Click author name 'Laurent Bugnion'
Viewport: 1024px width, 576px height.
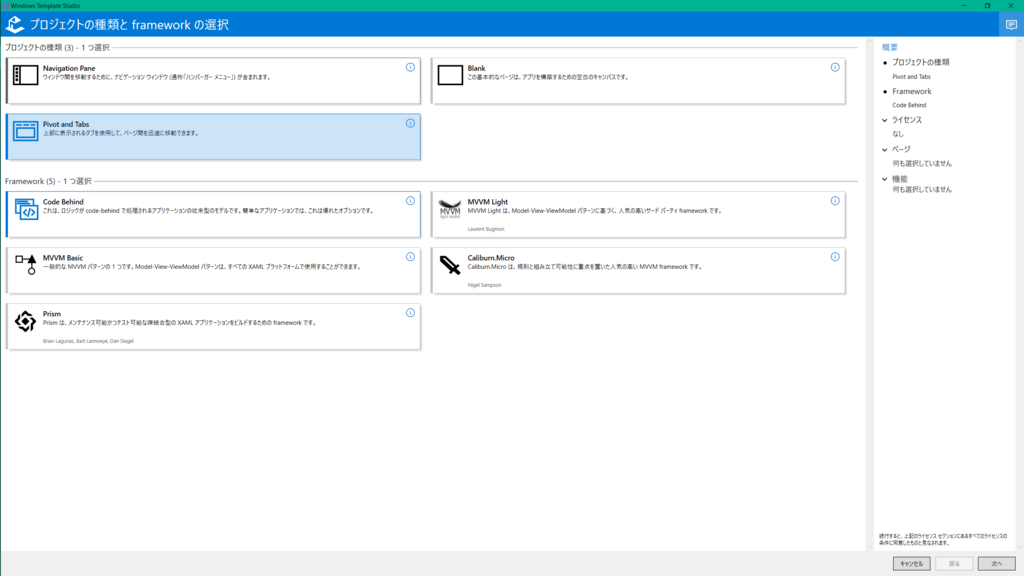pyautogui.click(x=486, y=229)
